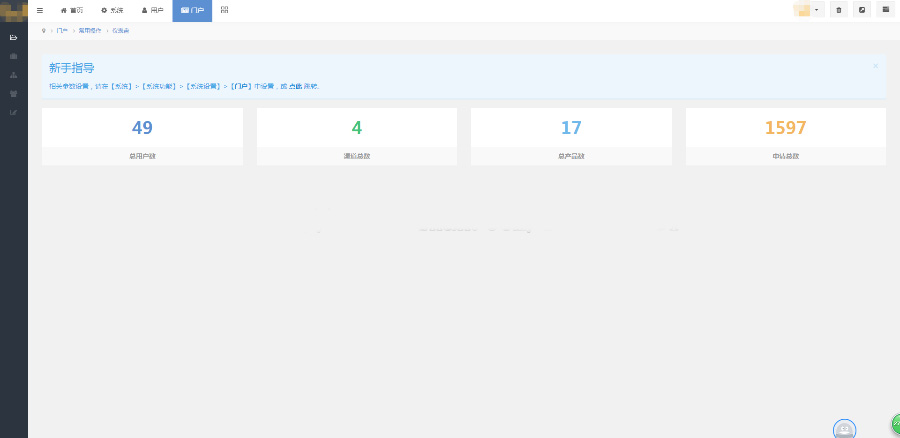Dismiss the 新手指导 notice with the X

[x=875, y=66]
